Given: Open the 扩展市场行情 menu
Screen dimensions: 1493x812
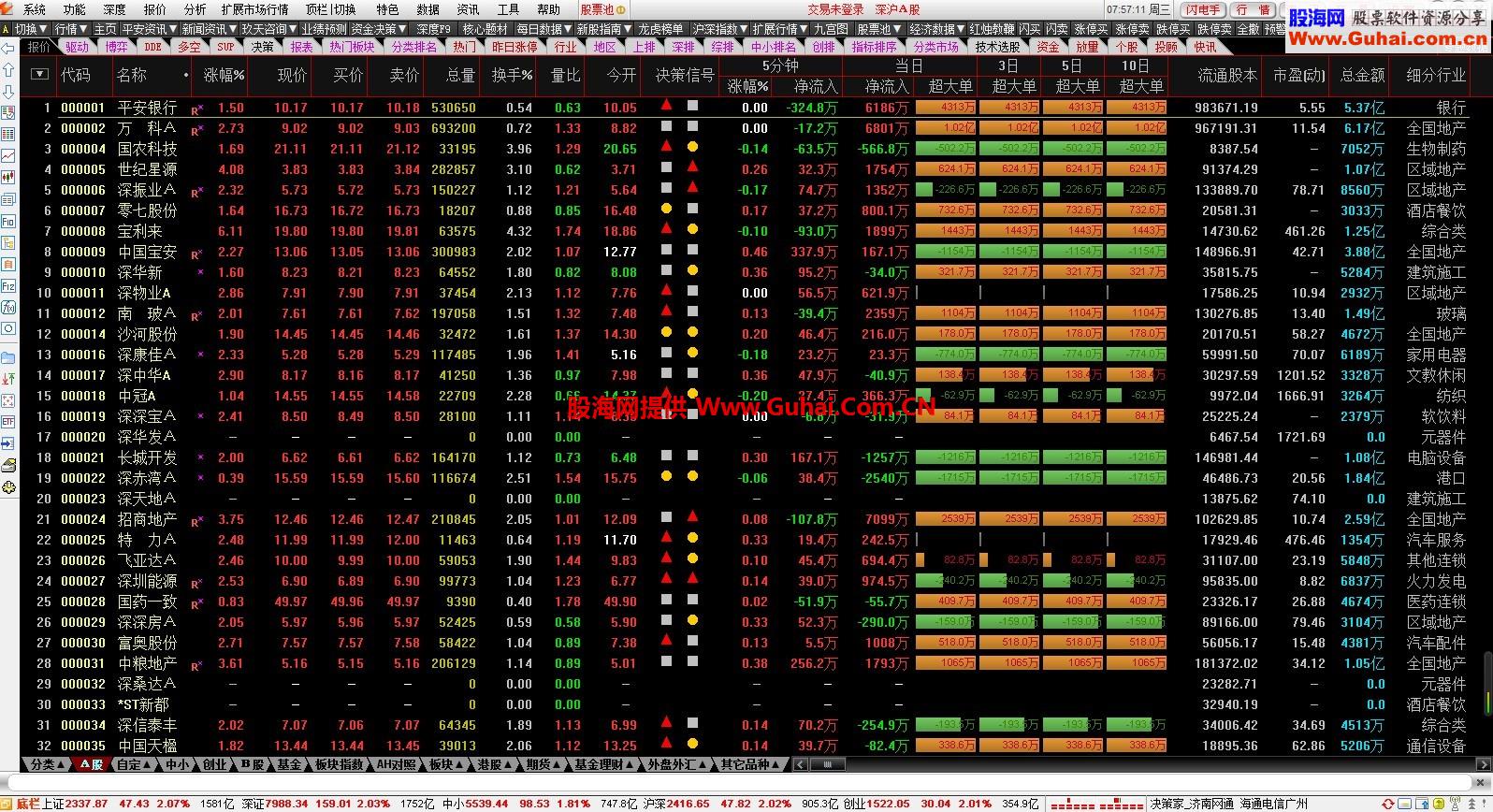Looking at the screenshot, I should (254, 9).
